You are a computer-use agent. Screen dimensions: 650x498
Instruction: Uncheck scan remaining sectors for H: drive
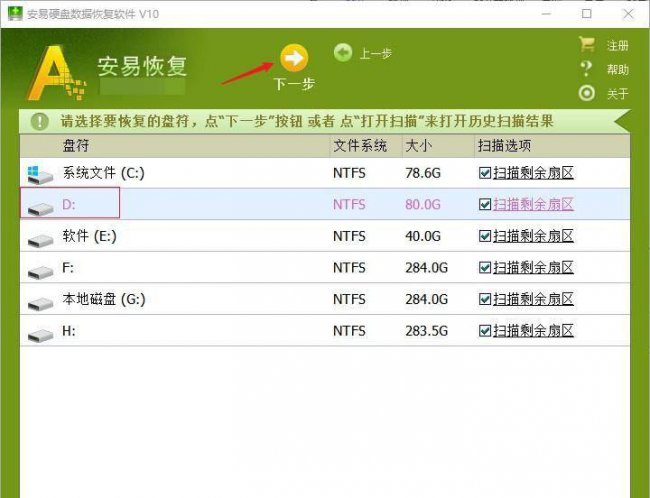[x=485, y=330]
